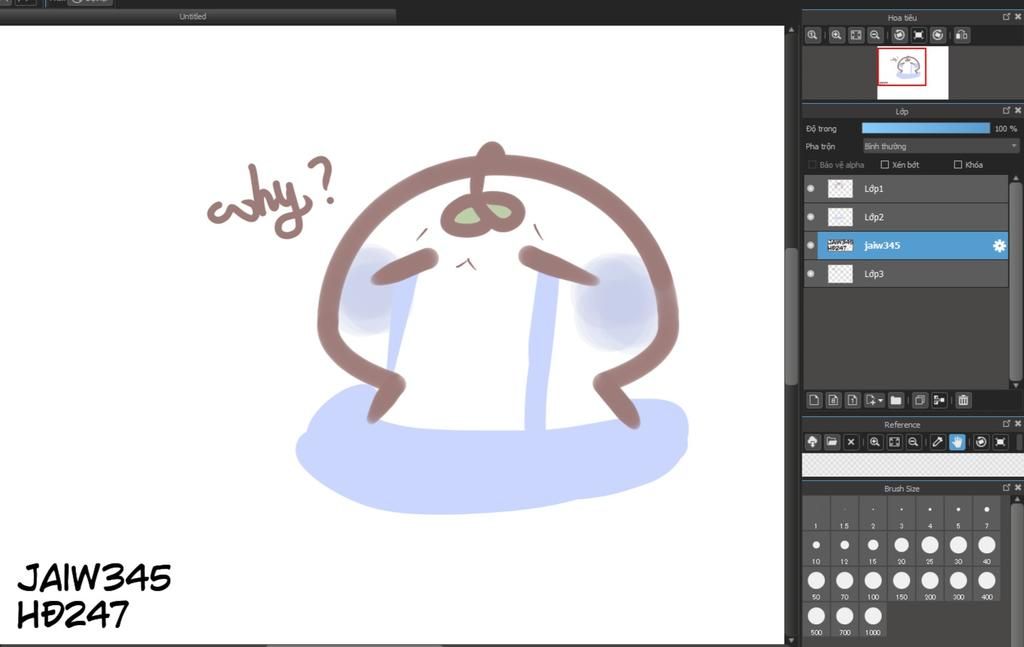Choose brush size 1
Viewport: 1024px width, 647px height.
coord(816,513)
